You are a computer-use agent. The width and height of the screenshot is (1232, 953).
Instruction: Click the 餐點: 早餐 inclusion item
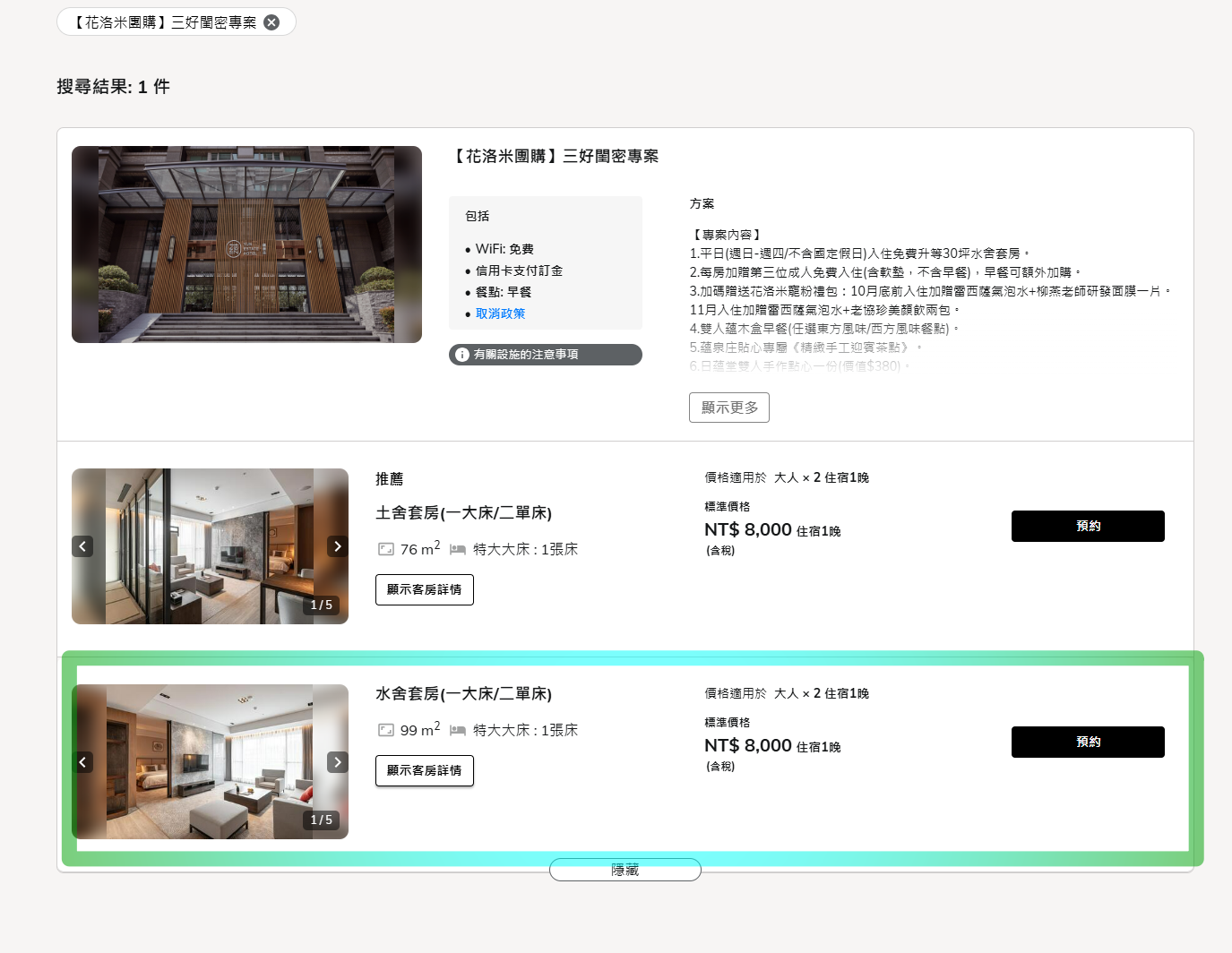point(504,292)
